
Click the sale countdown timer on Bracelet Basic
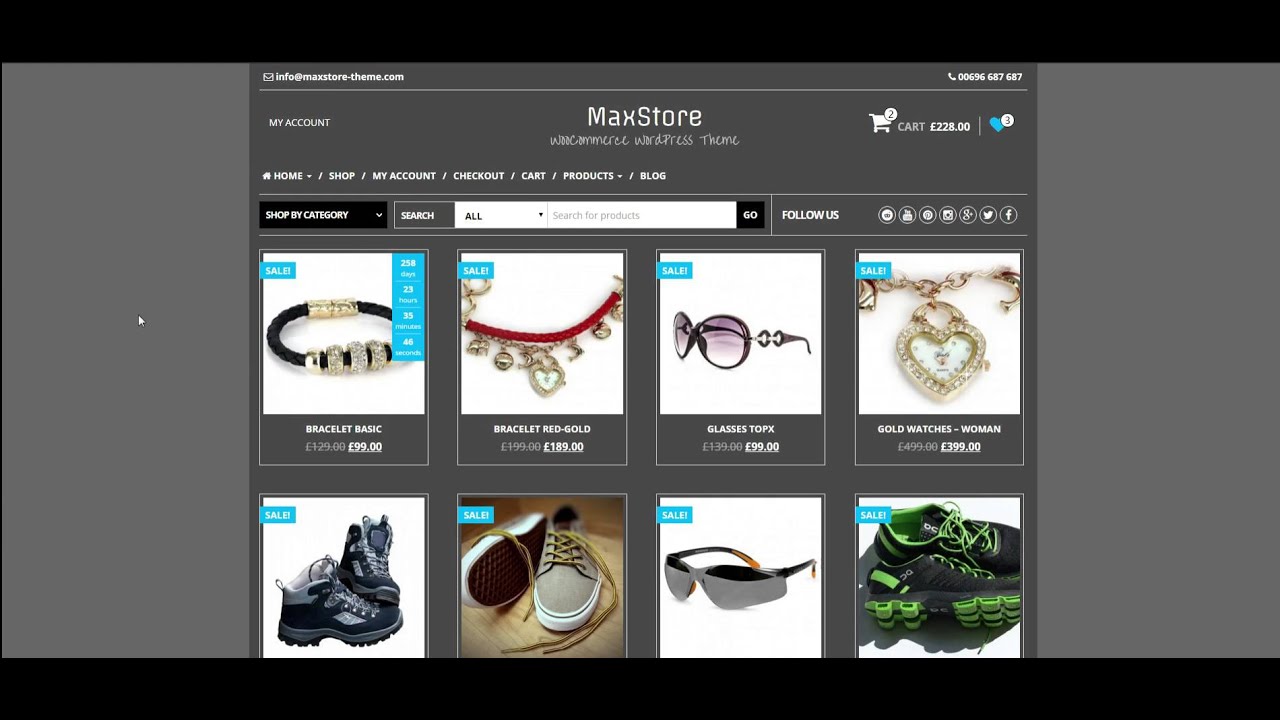click(408, 307)
